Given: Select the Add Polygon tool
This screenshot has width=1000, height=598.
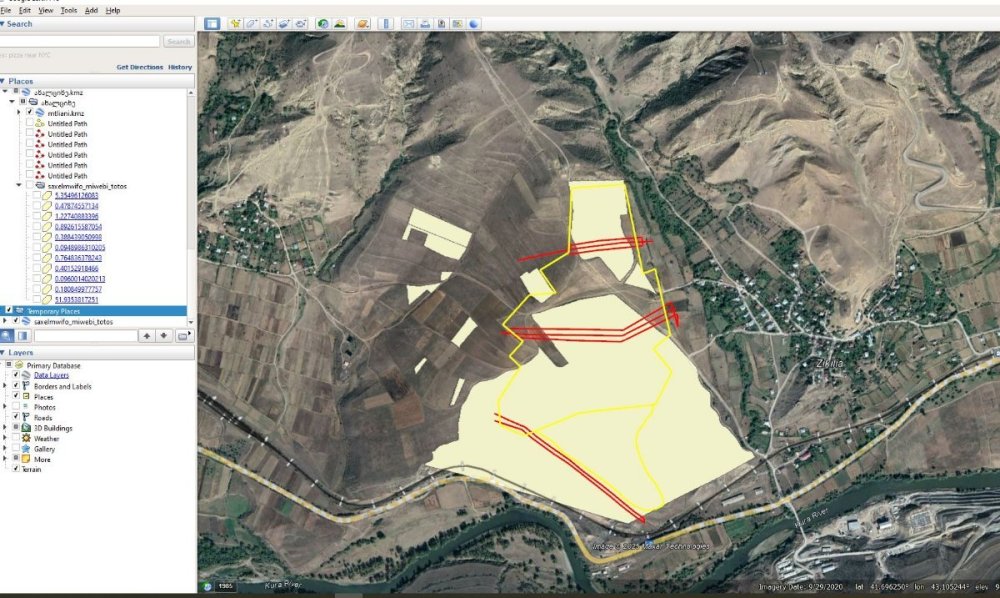Looking at the screenshot, I should (252, 23).
